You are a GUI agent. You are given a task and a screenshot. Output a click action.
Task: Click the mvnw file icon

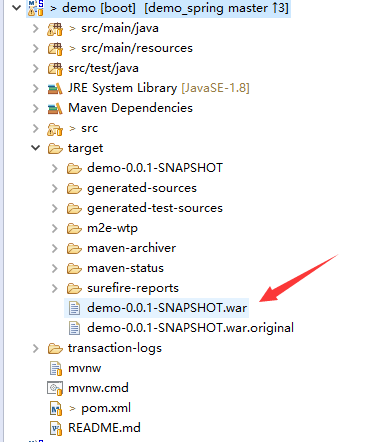coord(55,369)
